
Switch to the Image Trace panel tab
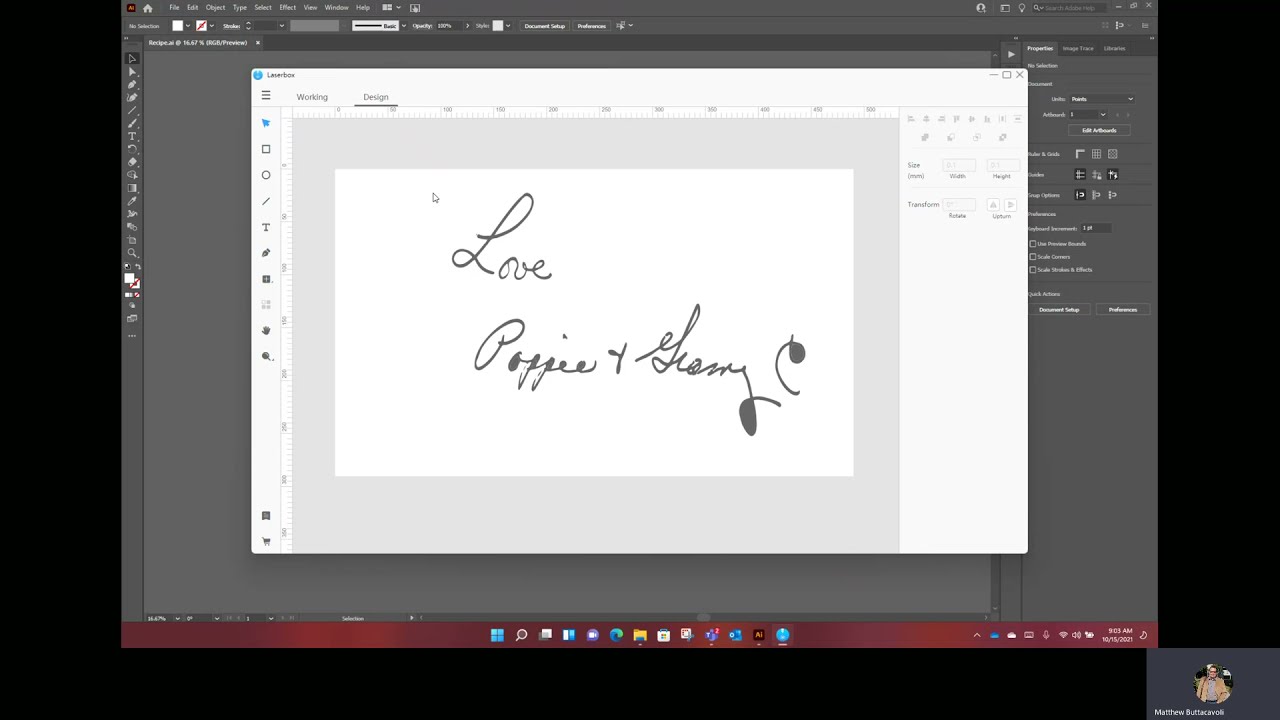pos(1078,48)
